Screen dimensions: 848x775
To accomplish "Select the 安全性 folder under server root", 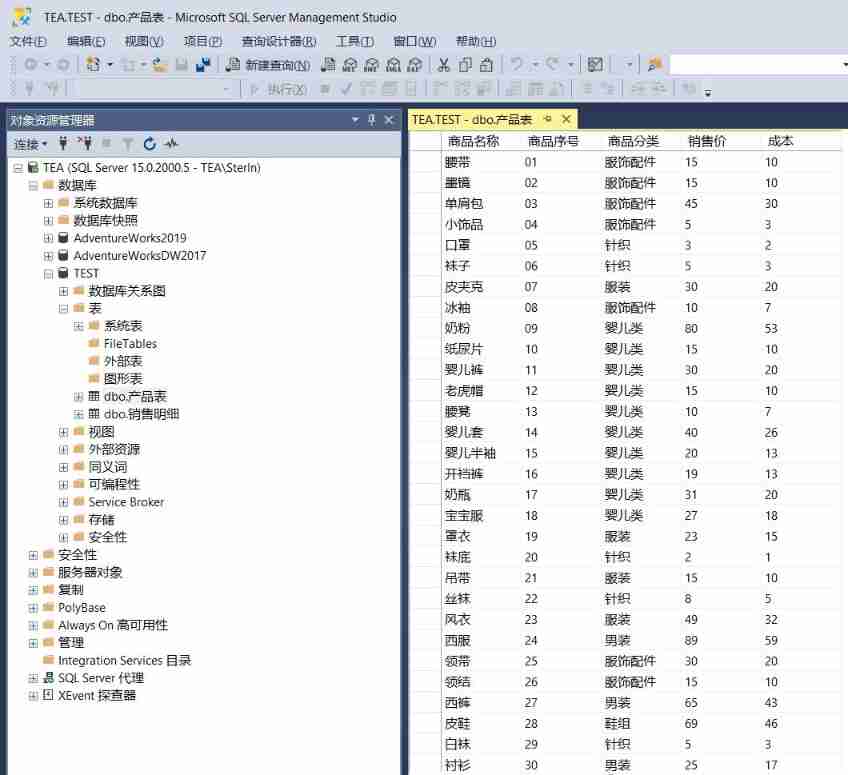I will coord(77,555).
